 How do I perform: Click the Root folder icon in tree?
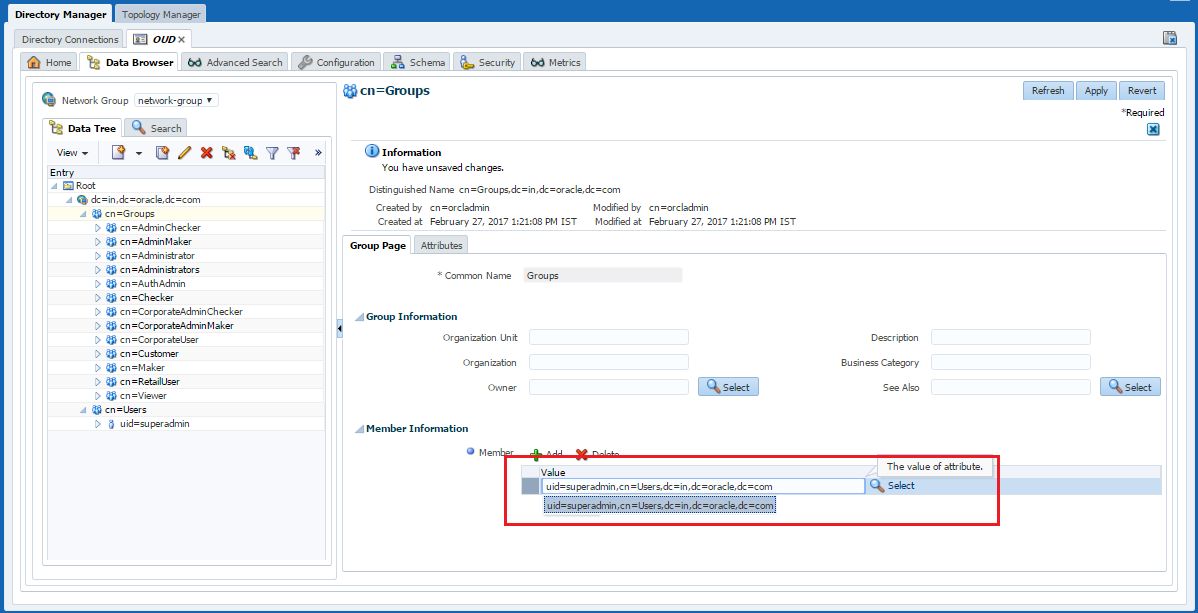click(68, 186)
